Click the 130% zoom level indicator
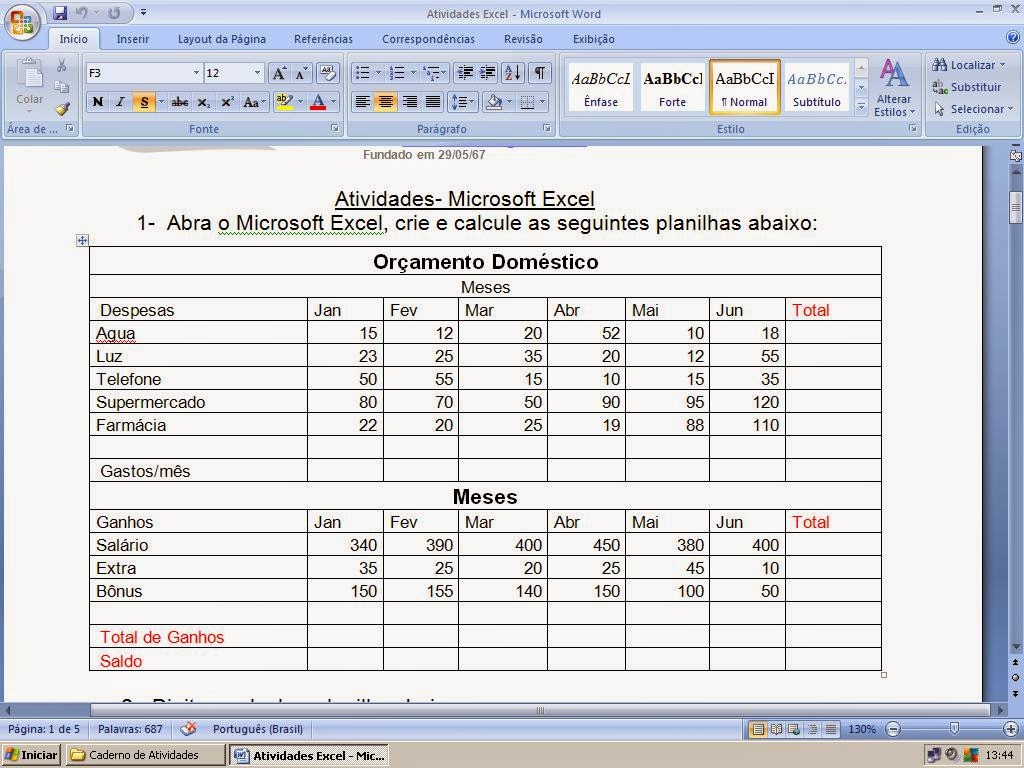Screen dimensions: 1024x768 tap(862, 729)
